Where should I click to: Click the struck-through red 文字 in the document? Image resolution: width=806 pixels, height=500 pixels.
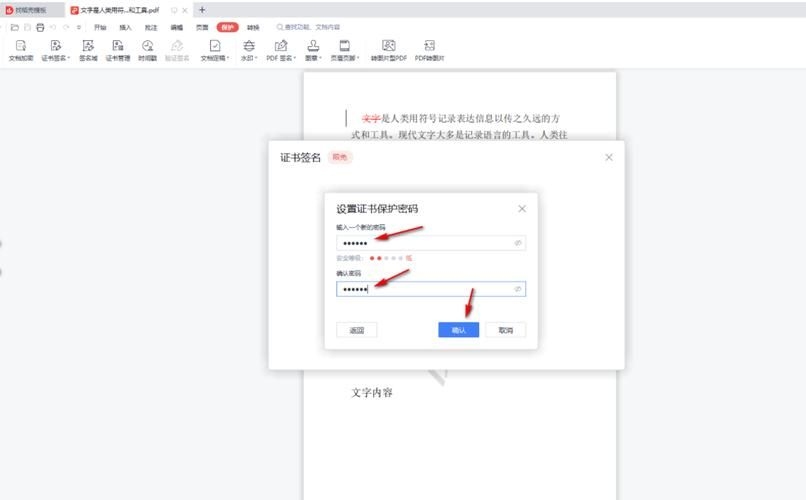pyautogui.click(x=371, y=119)
